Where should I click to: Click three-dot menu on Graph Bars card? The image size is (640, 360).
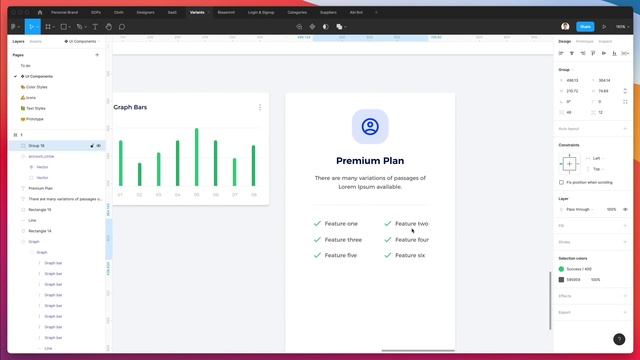point(260,107)
